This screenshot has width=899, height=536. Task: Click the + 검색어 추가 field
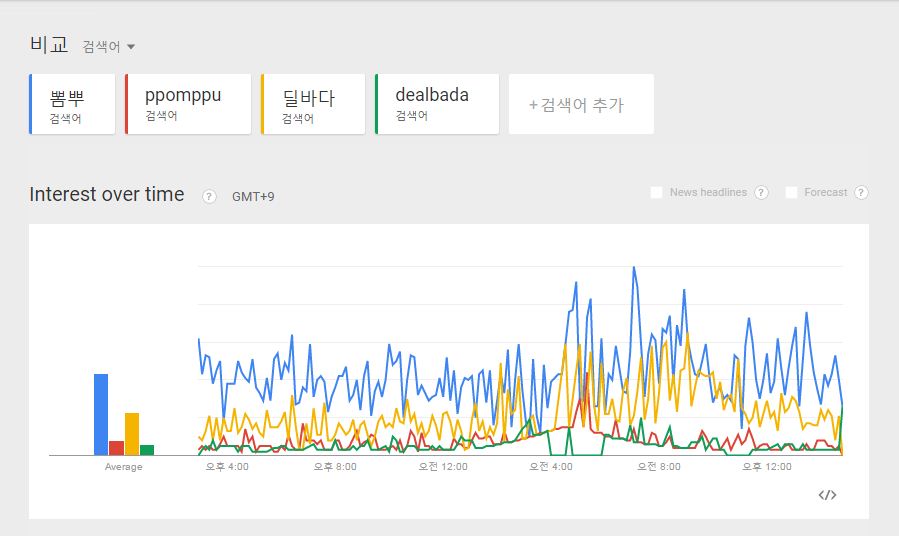[580, 104]
